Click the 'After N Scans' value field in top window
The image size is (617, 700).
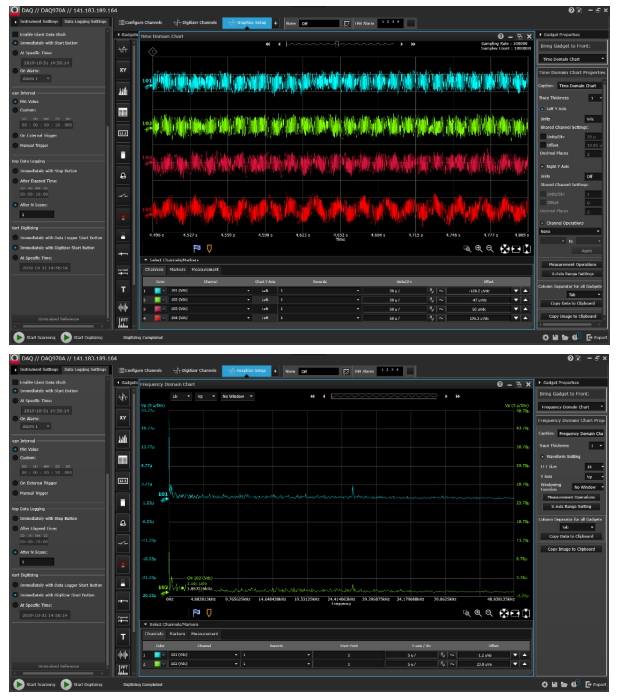pyautogui.click(x=35, y=213)
